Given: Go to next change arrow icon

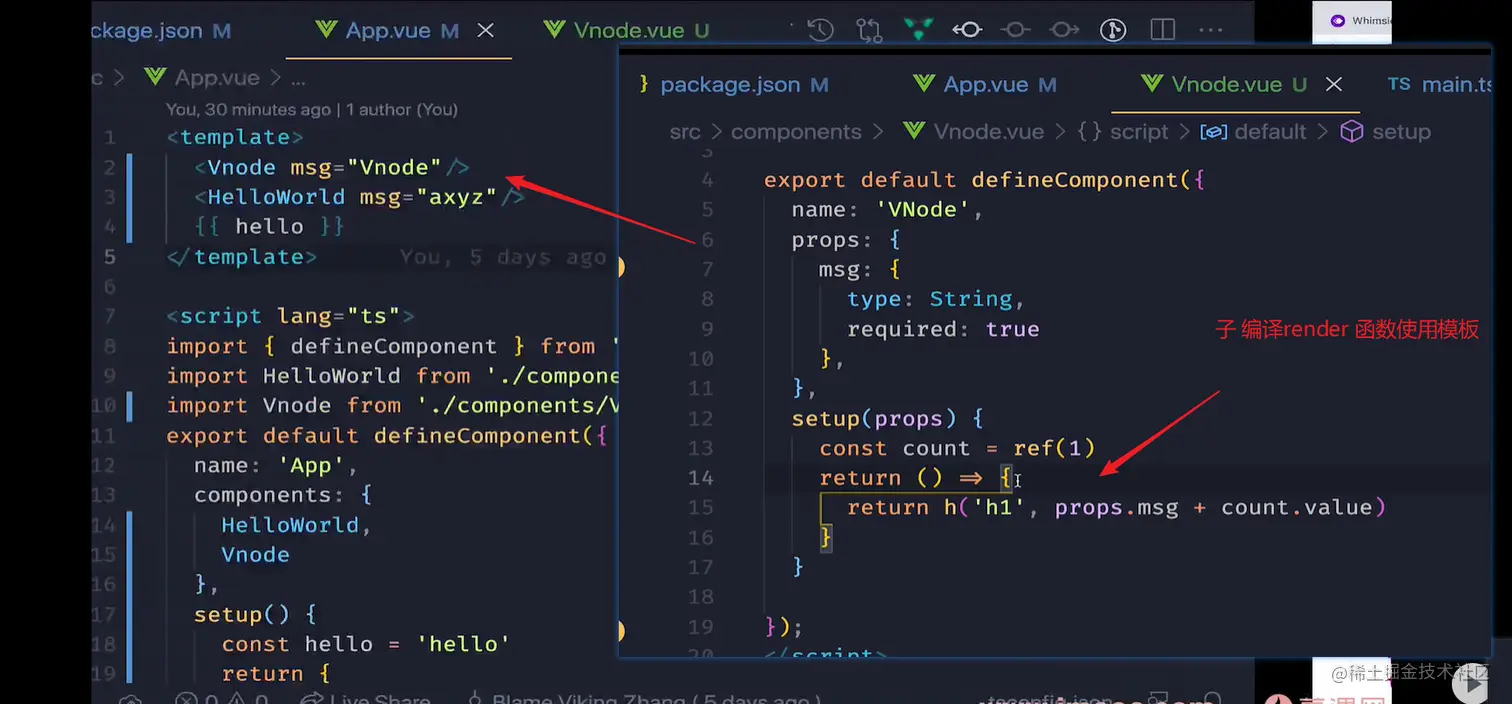Looking at the screenshot, I should (x=1065, y=30).
